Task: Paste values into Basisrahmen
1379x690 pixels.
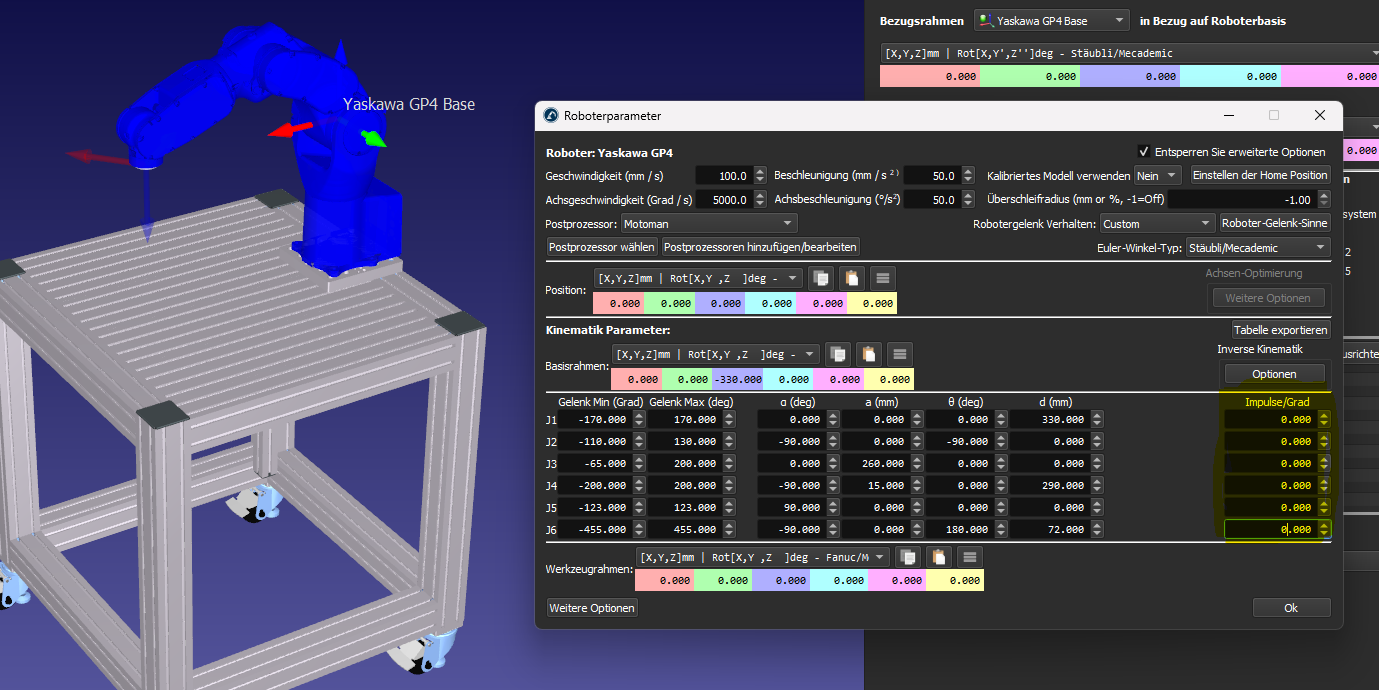Action: [868, 354]
